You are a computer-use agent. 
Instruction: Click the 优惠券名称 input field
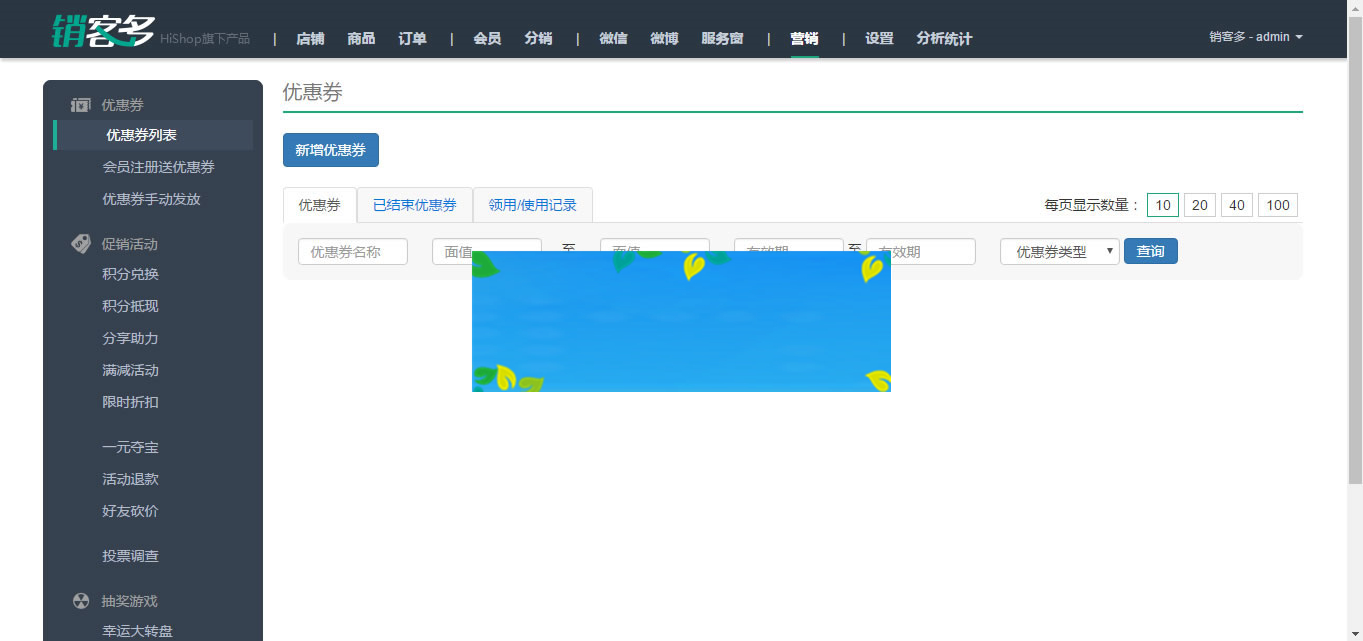click(352, 251)
